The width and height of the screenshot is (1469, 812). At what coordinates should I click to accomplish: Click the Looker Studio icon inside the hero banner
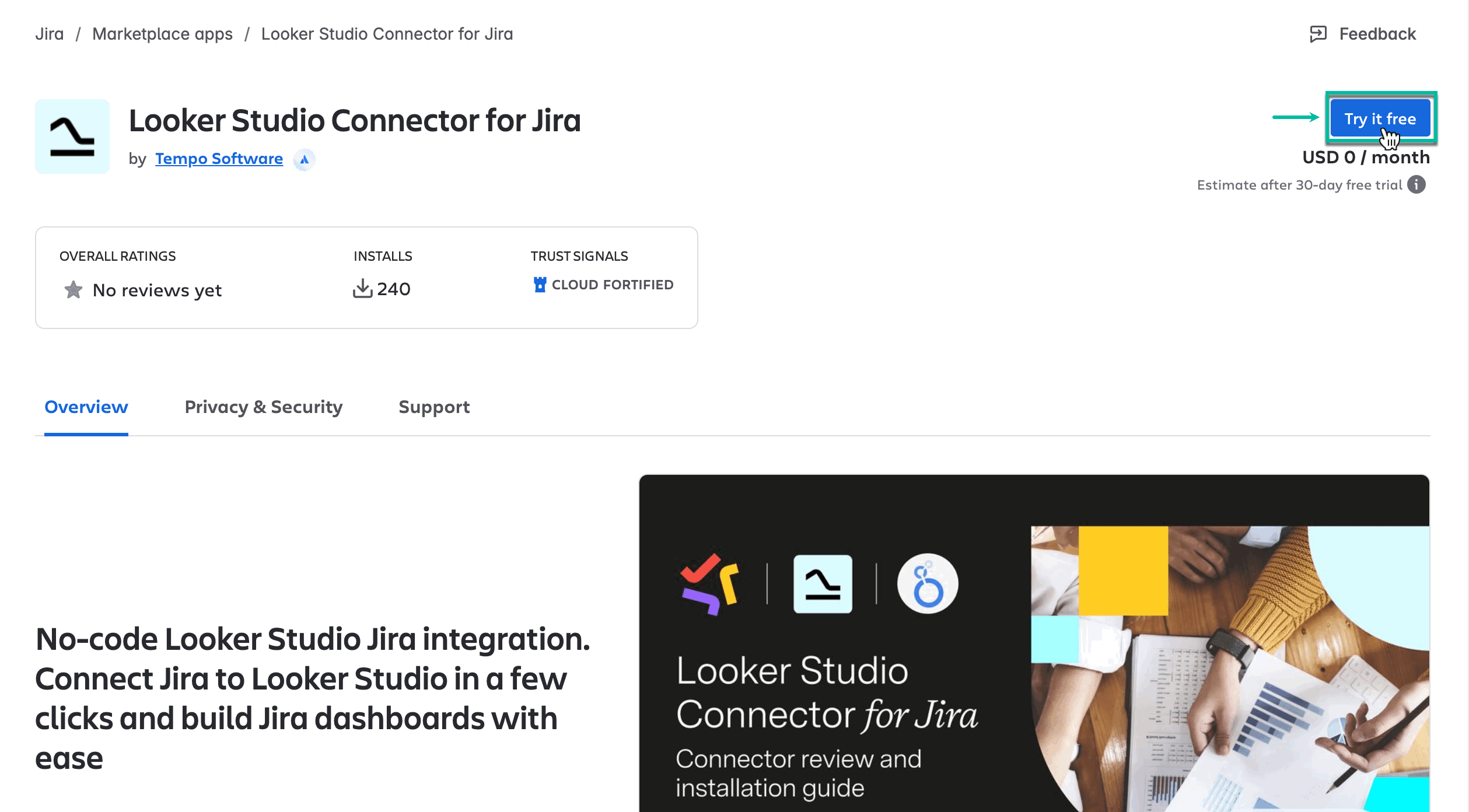[x=824, y=585]
